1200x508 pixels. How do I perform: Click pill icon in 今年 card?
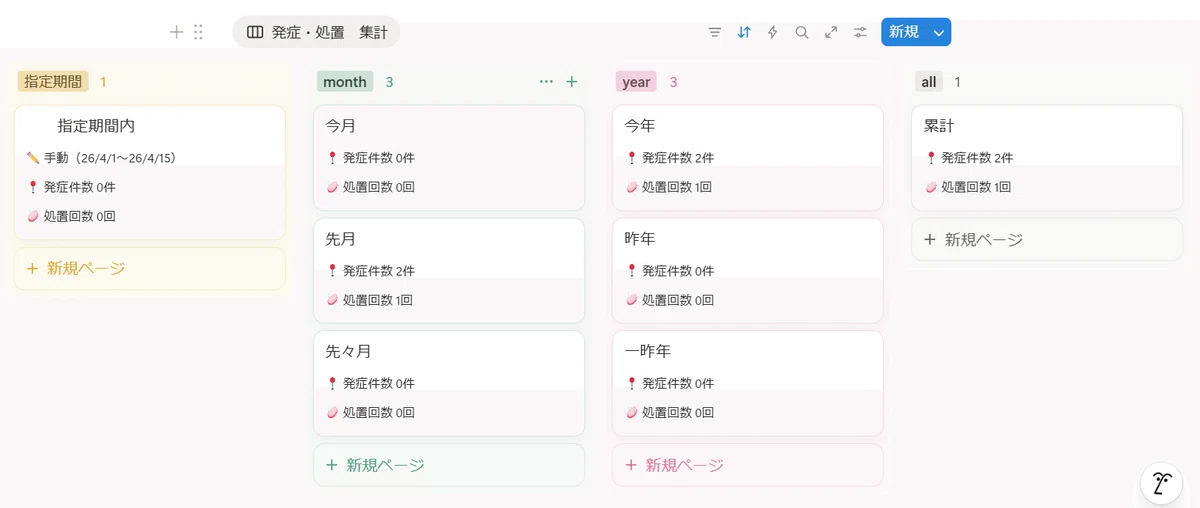pos(631,187)
